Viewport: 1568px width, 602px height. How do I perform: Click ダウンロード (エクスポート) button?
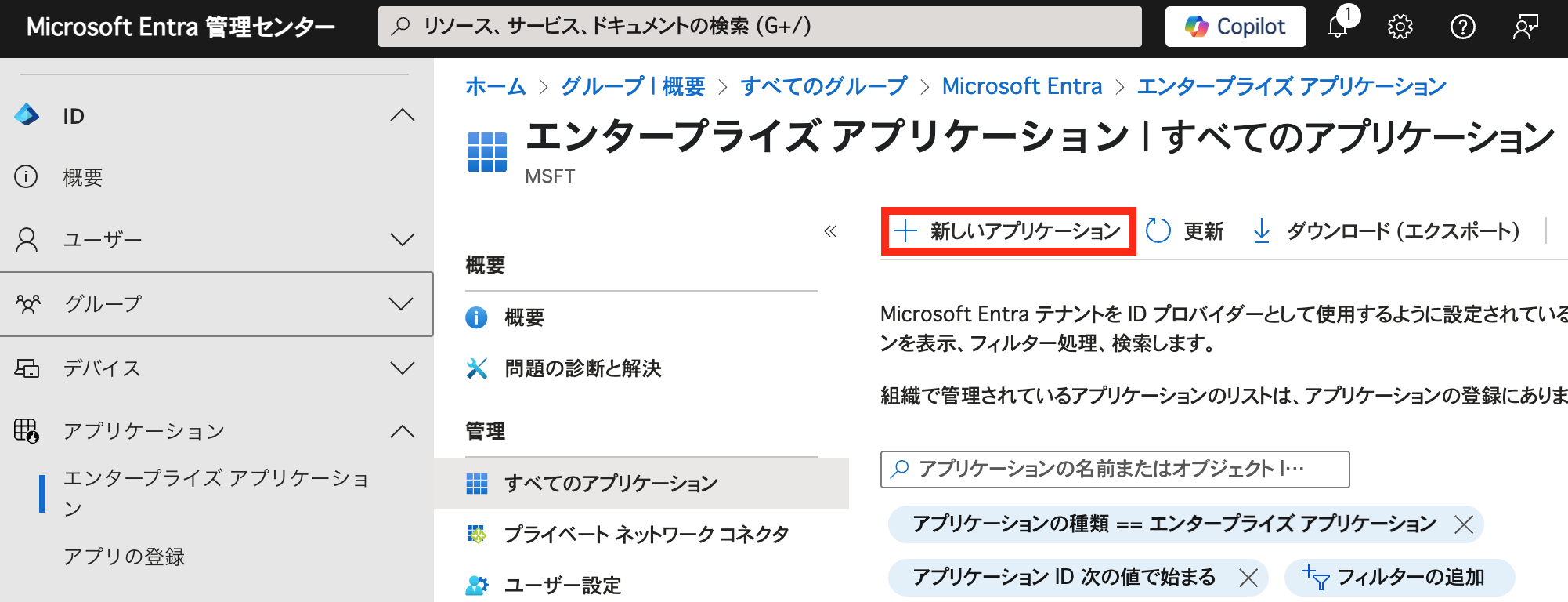[1386, 231]
